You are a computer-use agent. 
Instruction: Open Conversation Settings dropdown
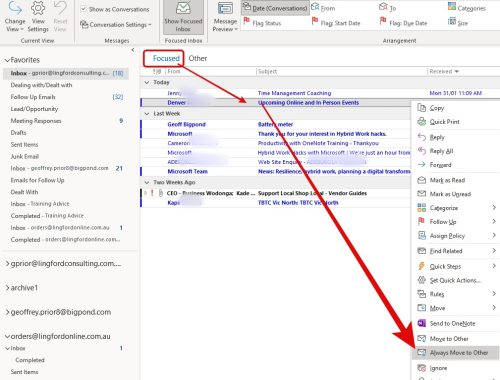(x=116, y=25)
